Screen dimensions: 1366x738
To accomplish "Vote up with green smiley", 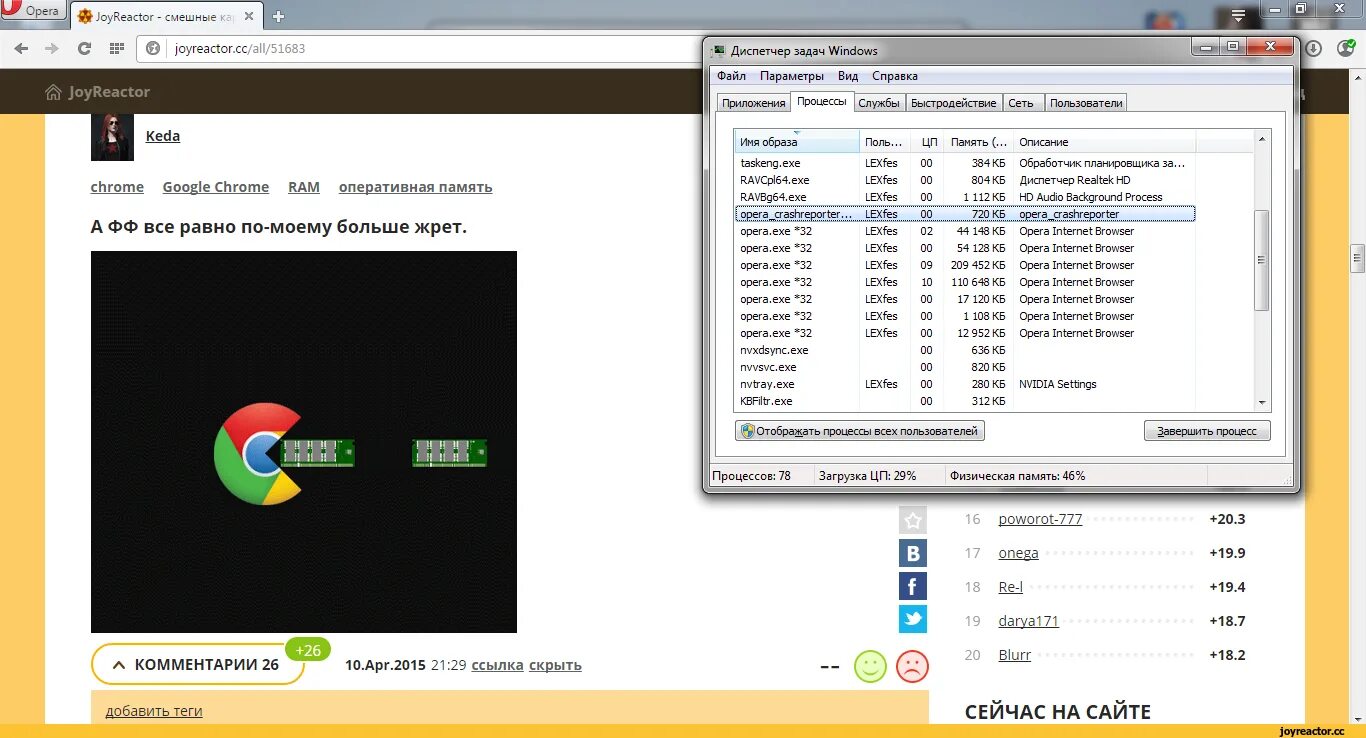I will tap(870, 666).
